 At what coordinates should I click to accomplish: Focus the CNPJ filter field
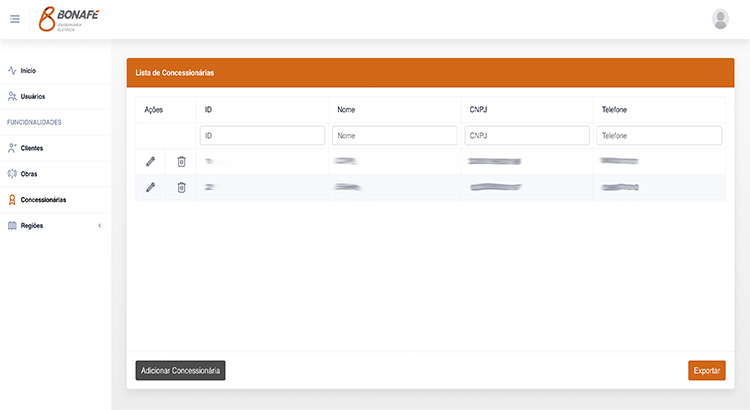click(x=527, y=135)
